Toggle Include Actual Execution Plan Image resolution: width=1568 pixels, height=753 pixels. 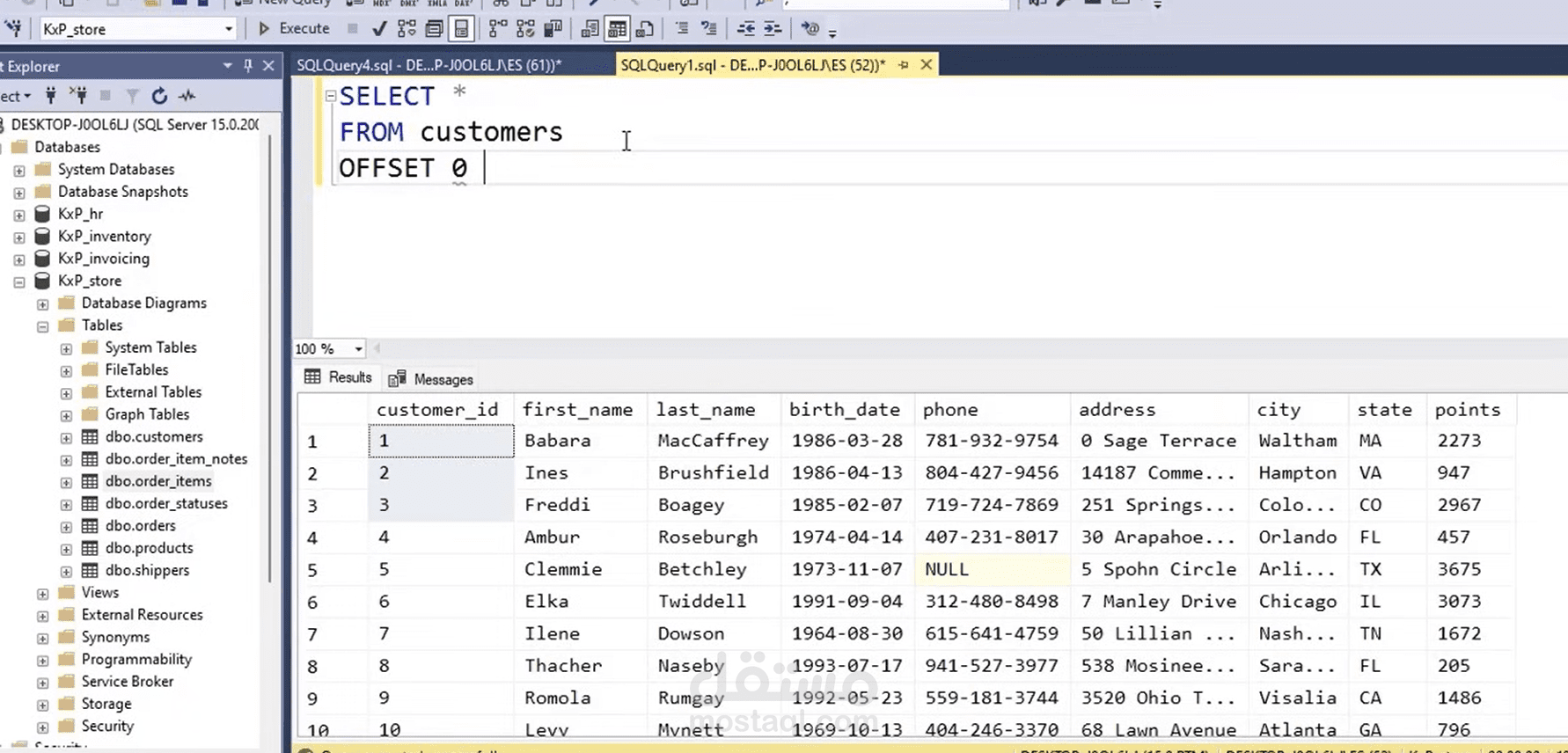click(498, 29)
